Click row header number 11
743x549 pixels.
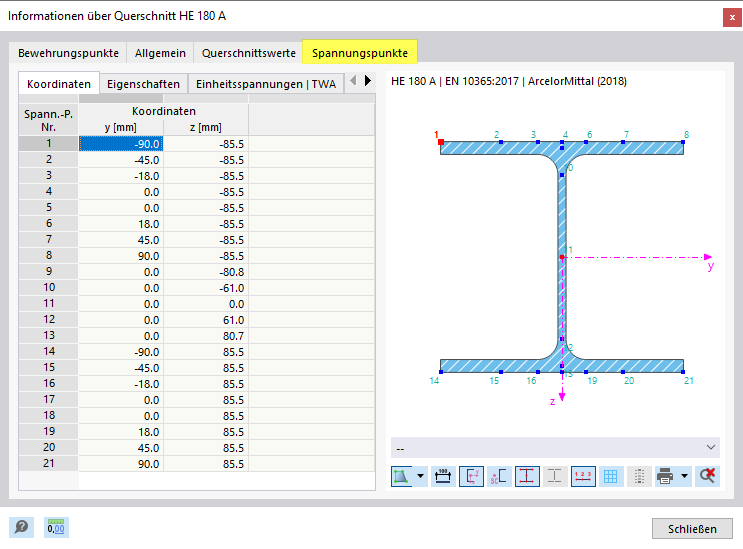click(x=49, y=304)
